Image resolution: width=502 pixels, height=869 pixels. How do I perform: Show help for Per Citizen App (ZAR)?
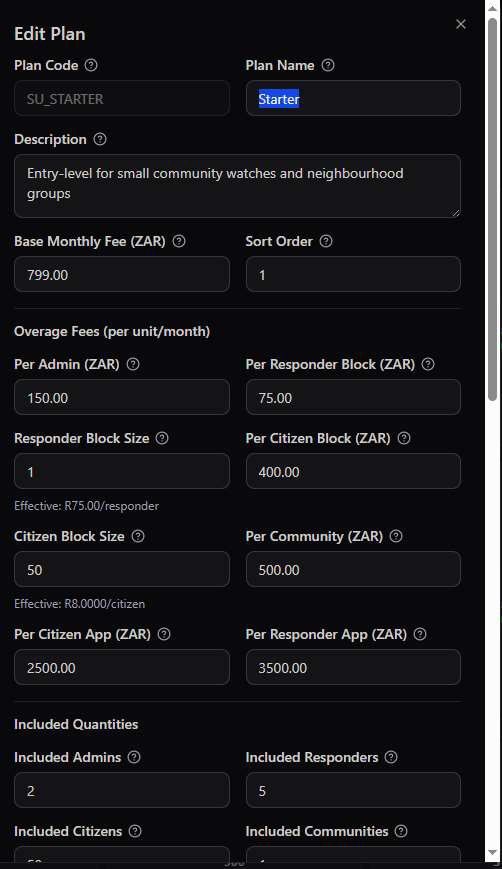tap(164, 634)
